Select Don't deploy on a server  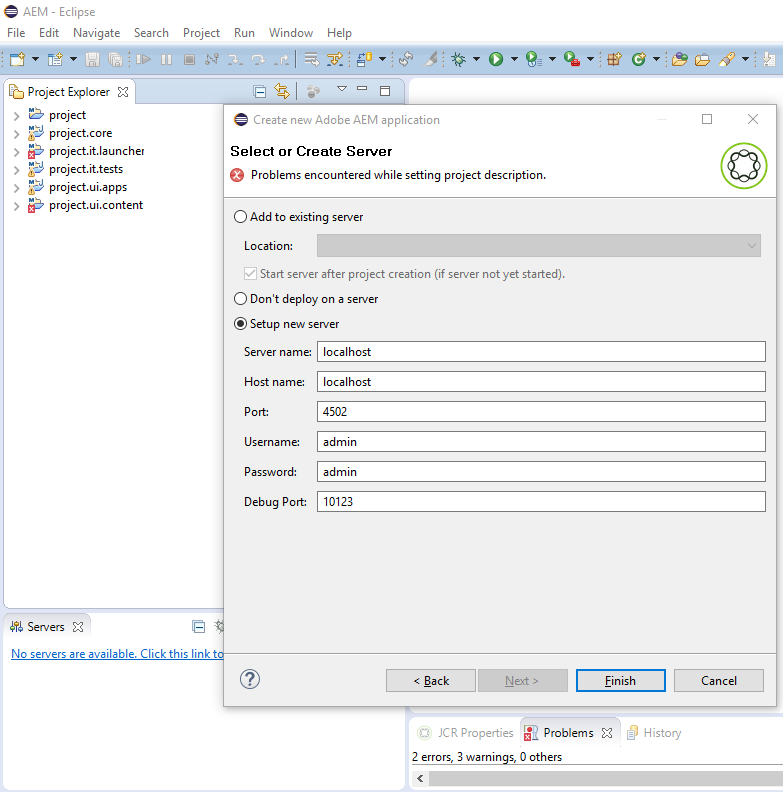240,299
